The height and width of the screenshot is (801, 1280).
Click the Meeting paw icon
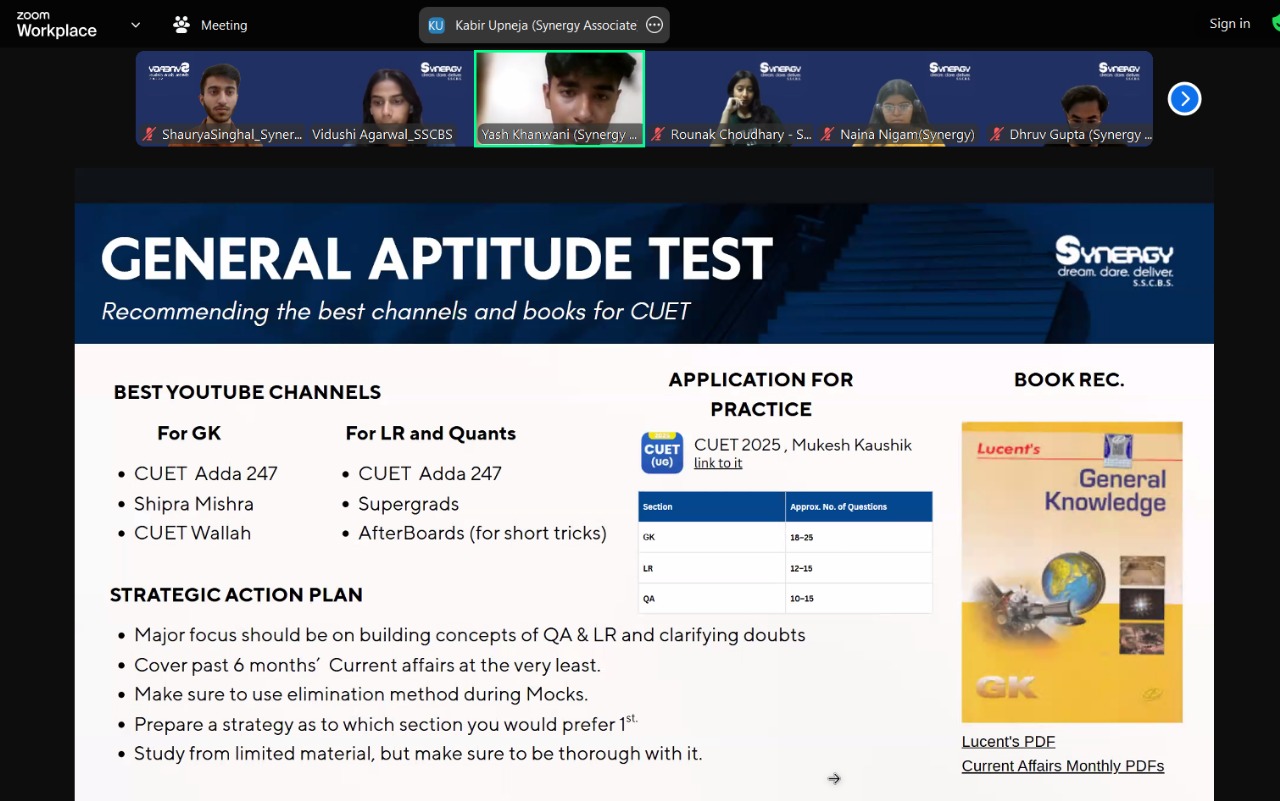coord(181,25)
